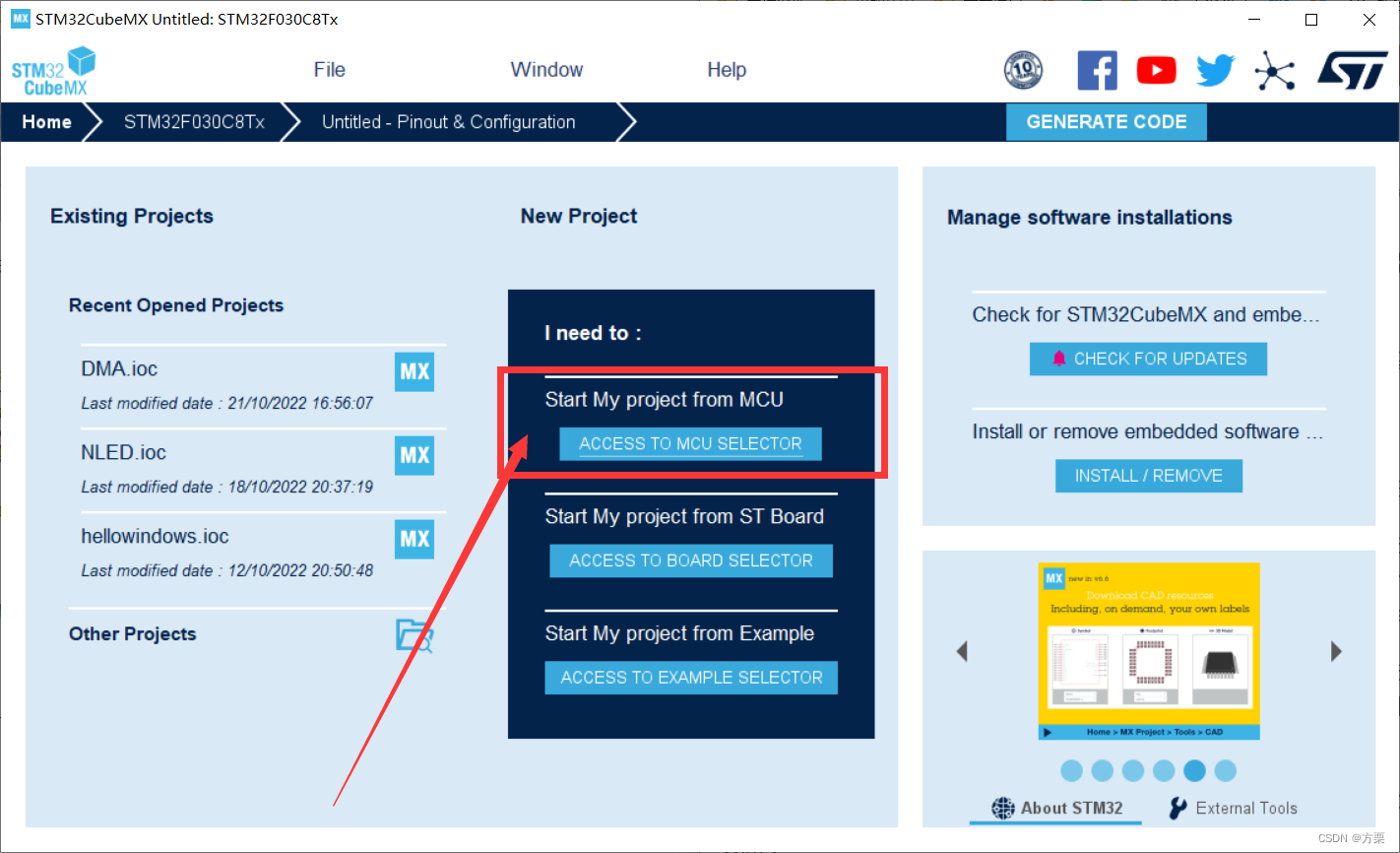Viewport: 1400px width, 853px height.
Task: Click NLED.ioc last modified date 18/10/2022
Action: pyautogui.click(x=226, y=487)
